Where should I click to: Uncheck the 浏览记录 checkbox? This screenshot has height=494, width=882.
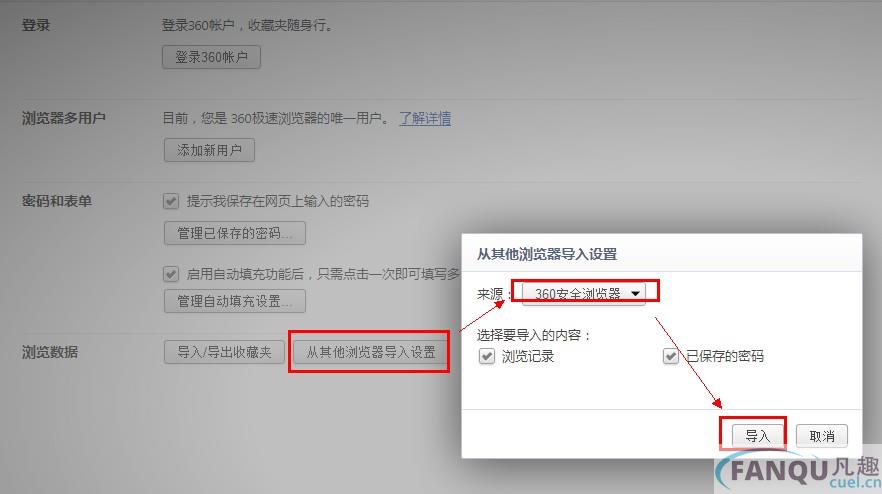[487, 356]
